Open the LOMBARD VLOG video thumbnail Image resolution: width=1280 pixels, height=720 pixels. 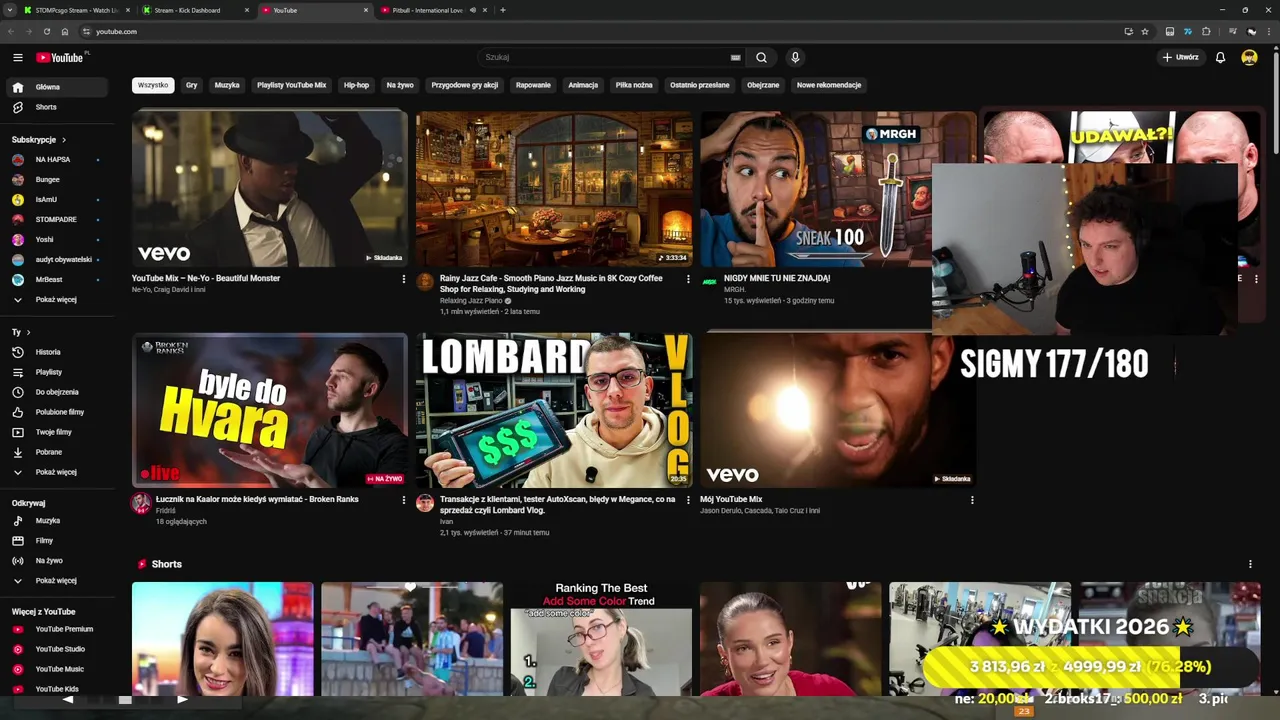click(554, 410)
